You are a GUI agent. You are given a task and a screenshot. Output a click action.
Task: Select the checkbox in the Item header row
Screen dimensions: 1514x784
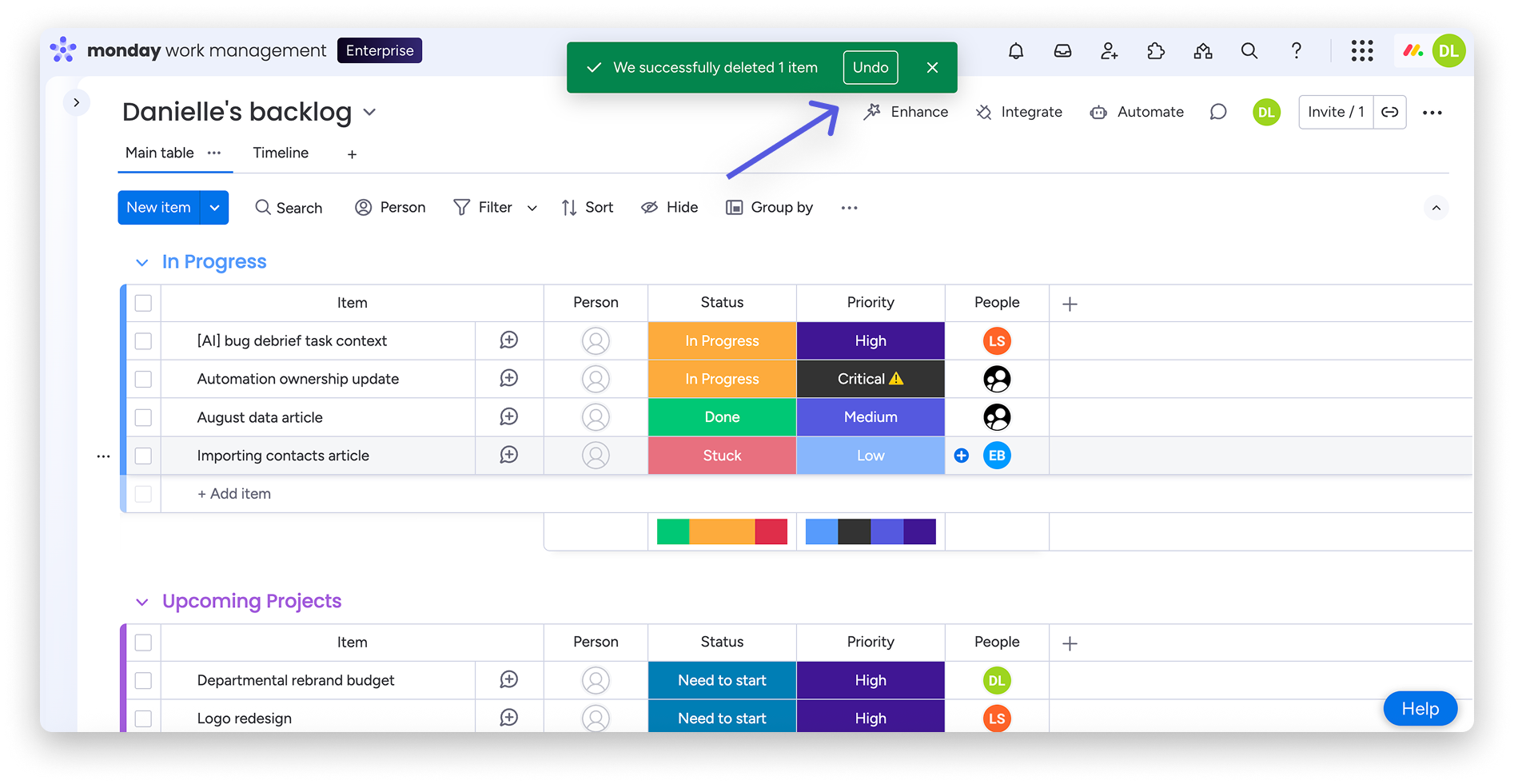(143, 303)
